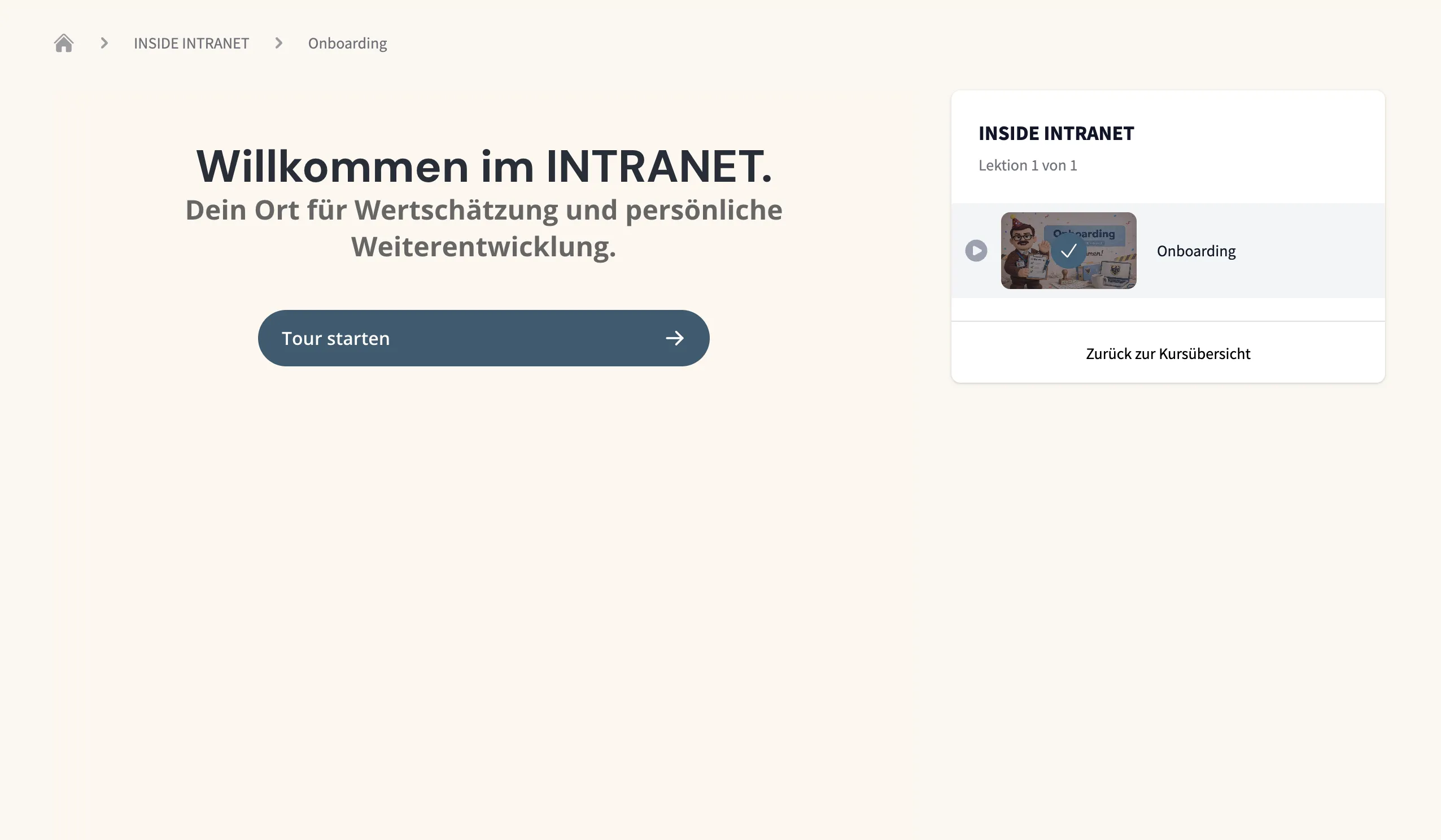
Task: Start the tour using the Tour starten button
Action: click(483, 338)
